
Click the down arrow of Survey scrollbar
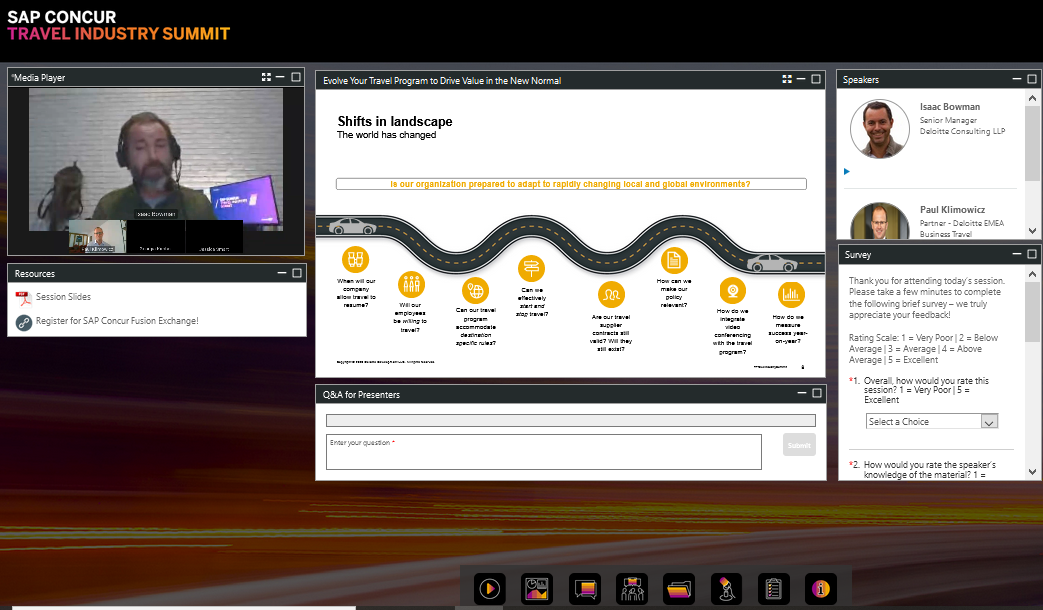click(x=1032, y=472)
